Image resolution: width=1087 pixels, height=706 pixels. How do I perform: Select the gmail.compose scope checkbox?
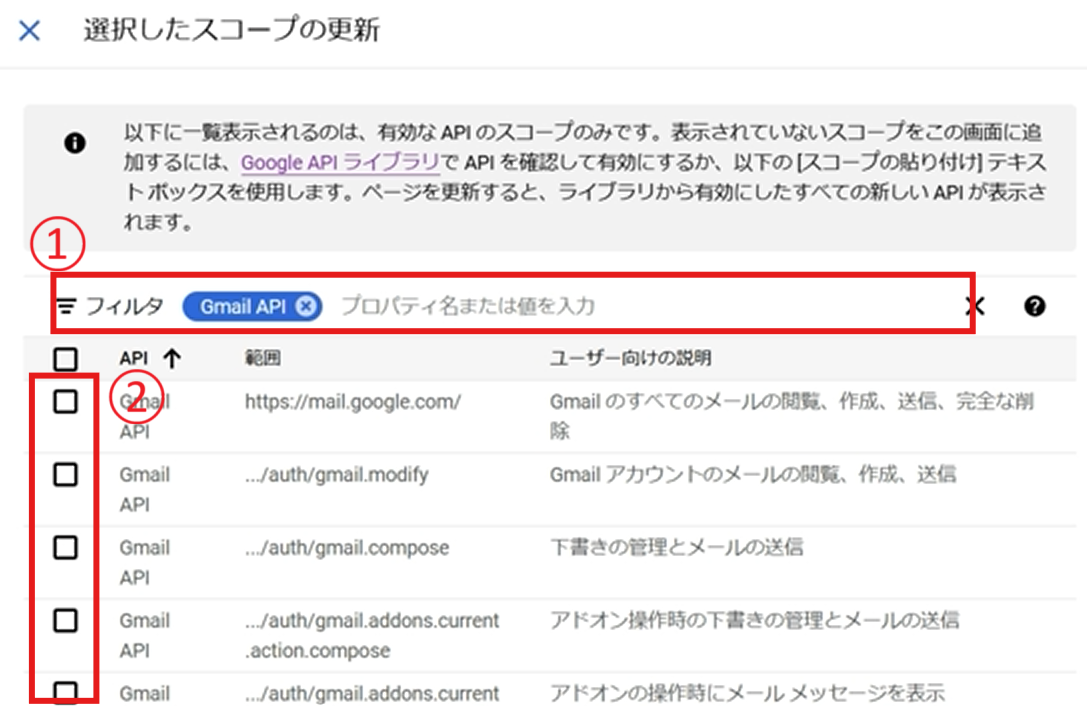(65, 548)
